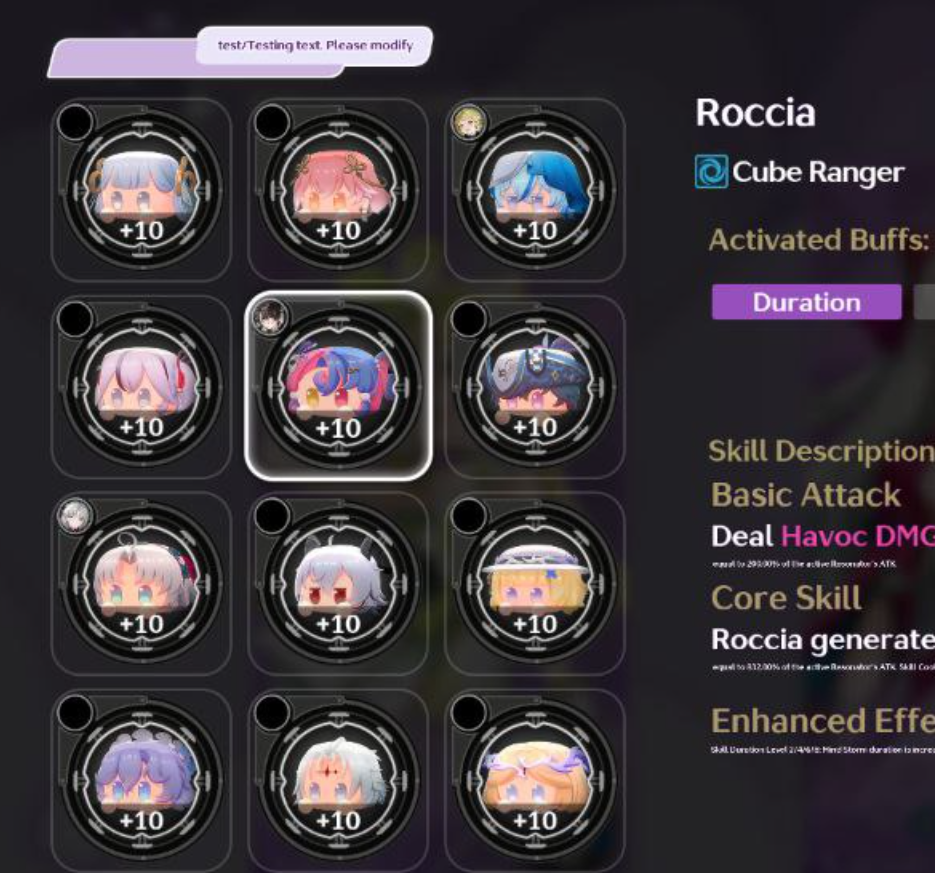Select the light-blue haired character with orange ribbons
Screen dimensions: 935x873
pyautogui.click(x=141, y=190)
